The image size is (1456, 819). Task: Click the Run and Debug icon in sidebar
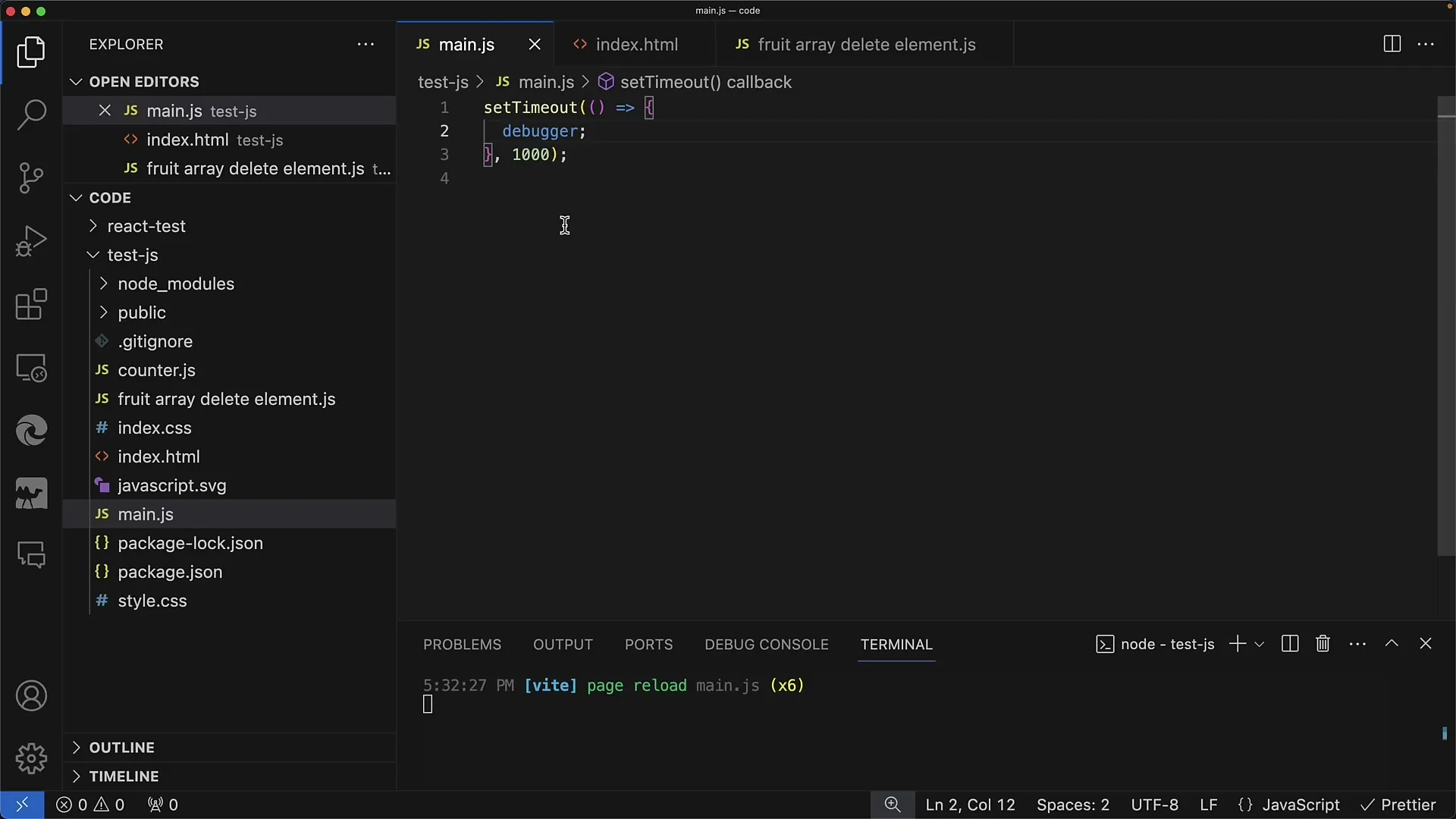click(x=31, y=241)
